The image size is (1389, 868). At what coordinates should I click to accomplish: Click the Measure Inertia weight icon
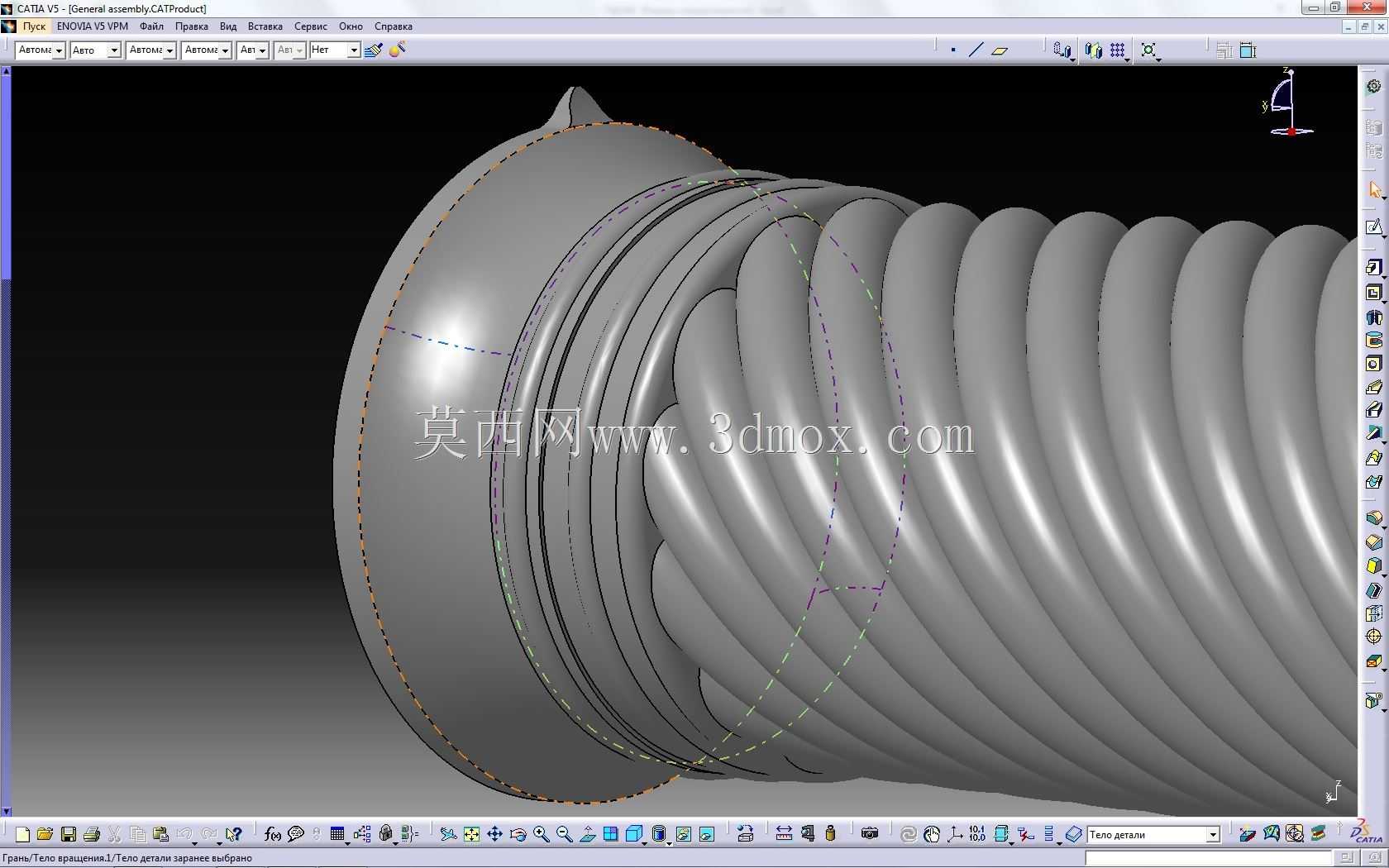point(830,834)
